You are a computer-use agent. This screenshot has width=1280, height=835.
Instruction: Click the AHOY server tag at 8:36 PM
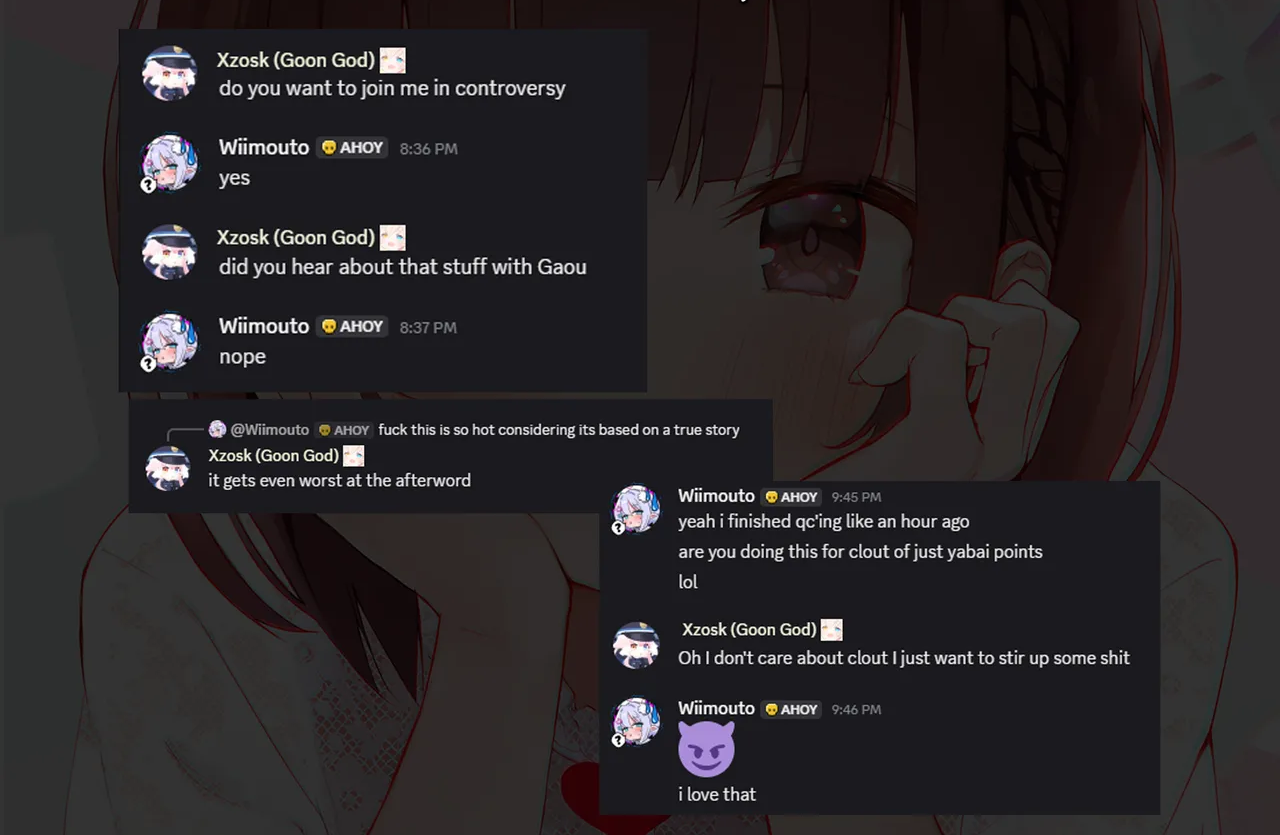coord(352,148)
